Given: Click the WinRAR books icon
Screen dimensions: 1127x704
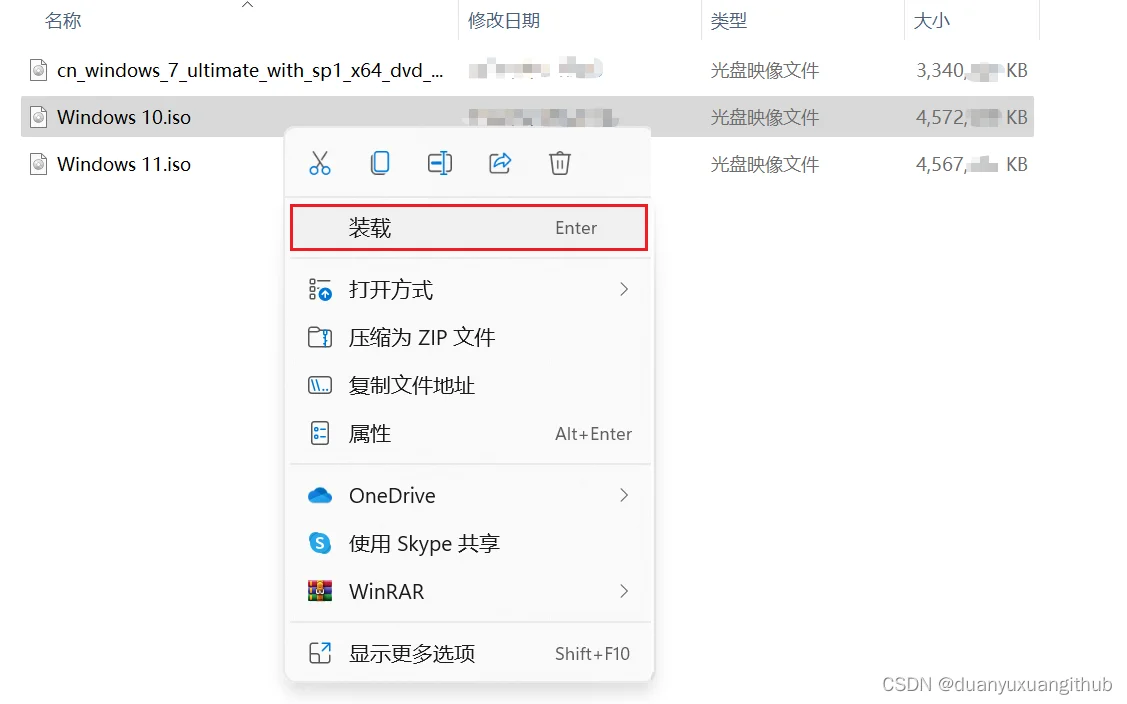Looking at the screenshot, I should 320,591.
